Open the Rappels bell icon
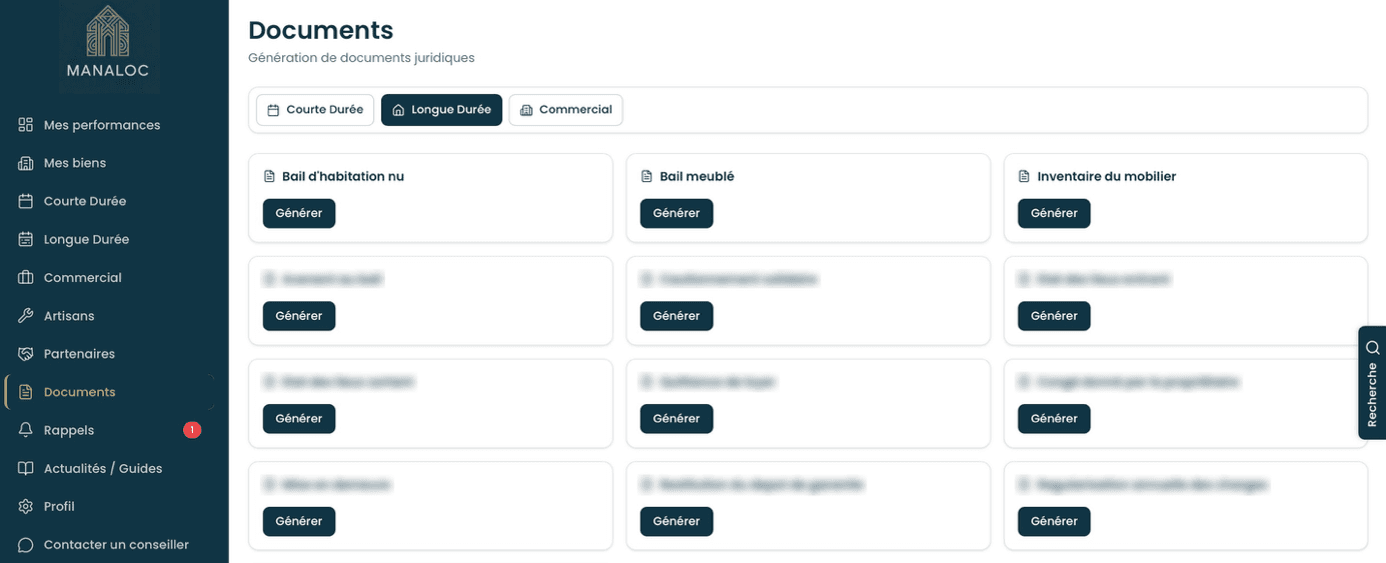The height and width of the screenshot is (563, 1386). point(26,430)
